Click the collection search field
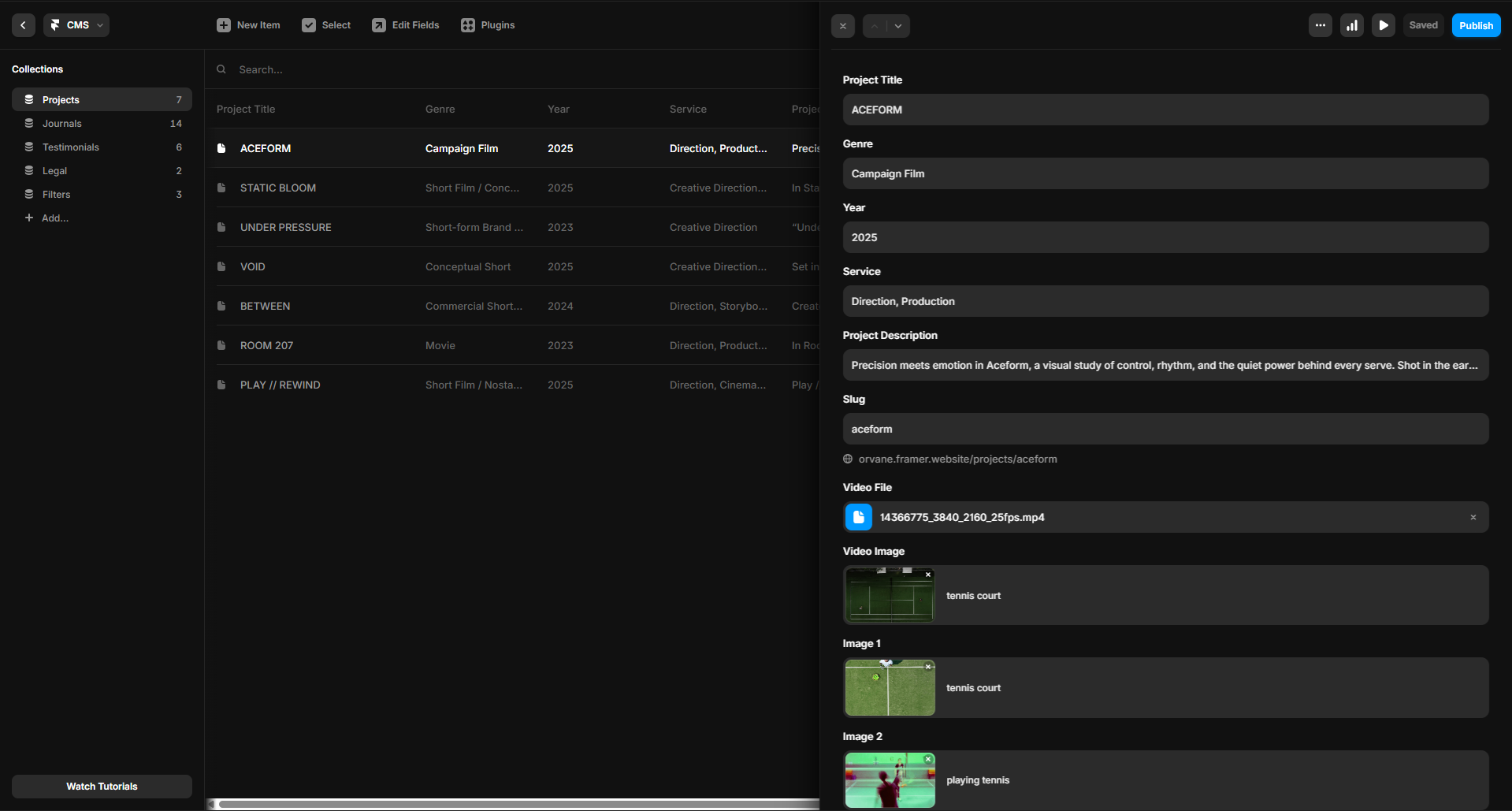1512x811 pixels. coord(512,69)
